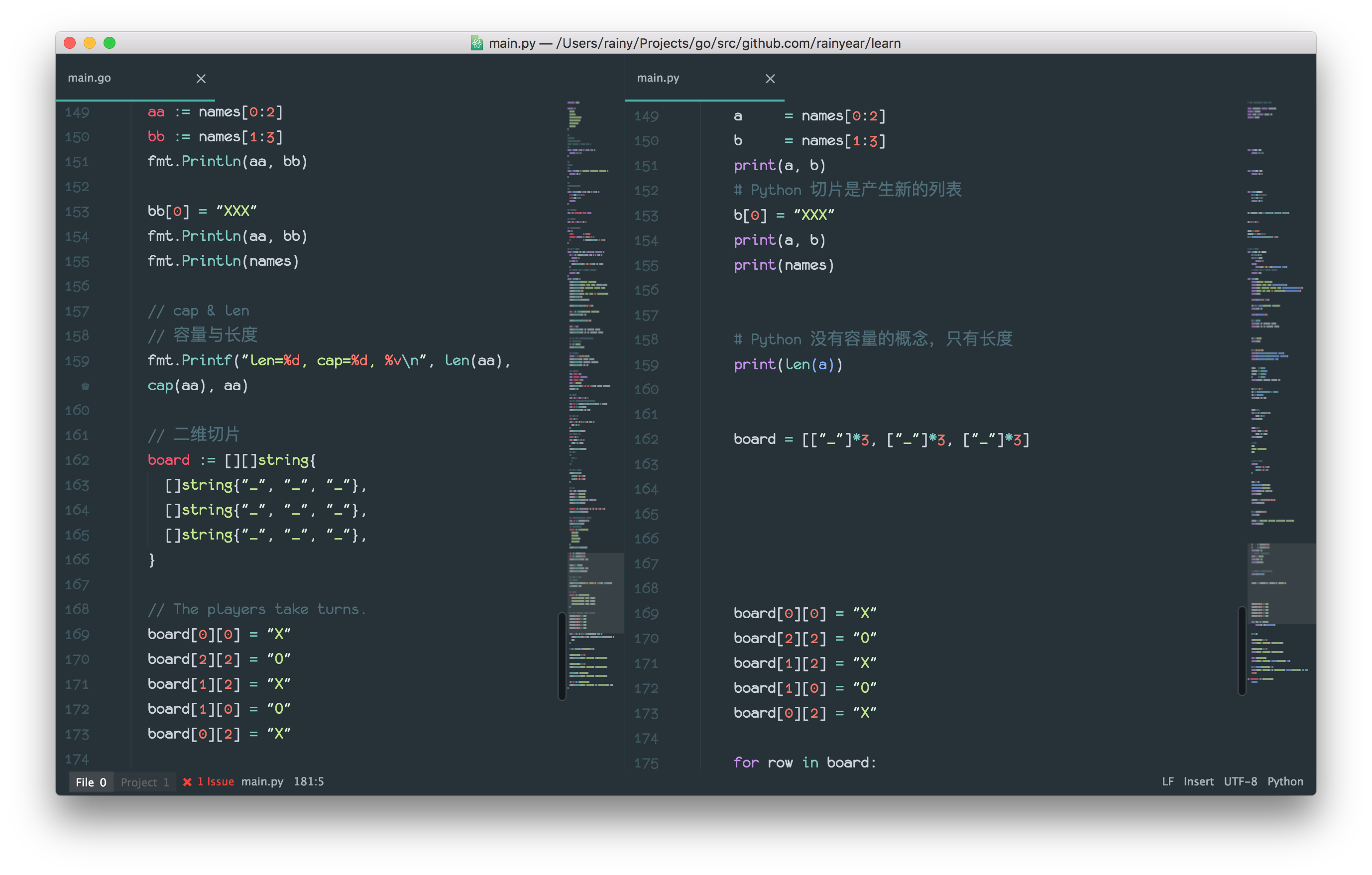Click the Atom logo in the title bar
This screenshot has width=1372, height=875.
476,43
